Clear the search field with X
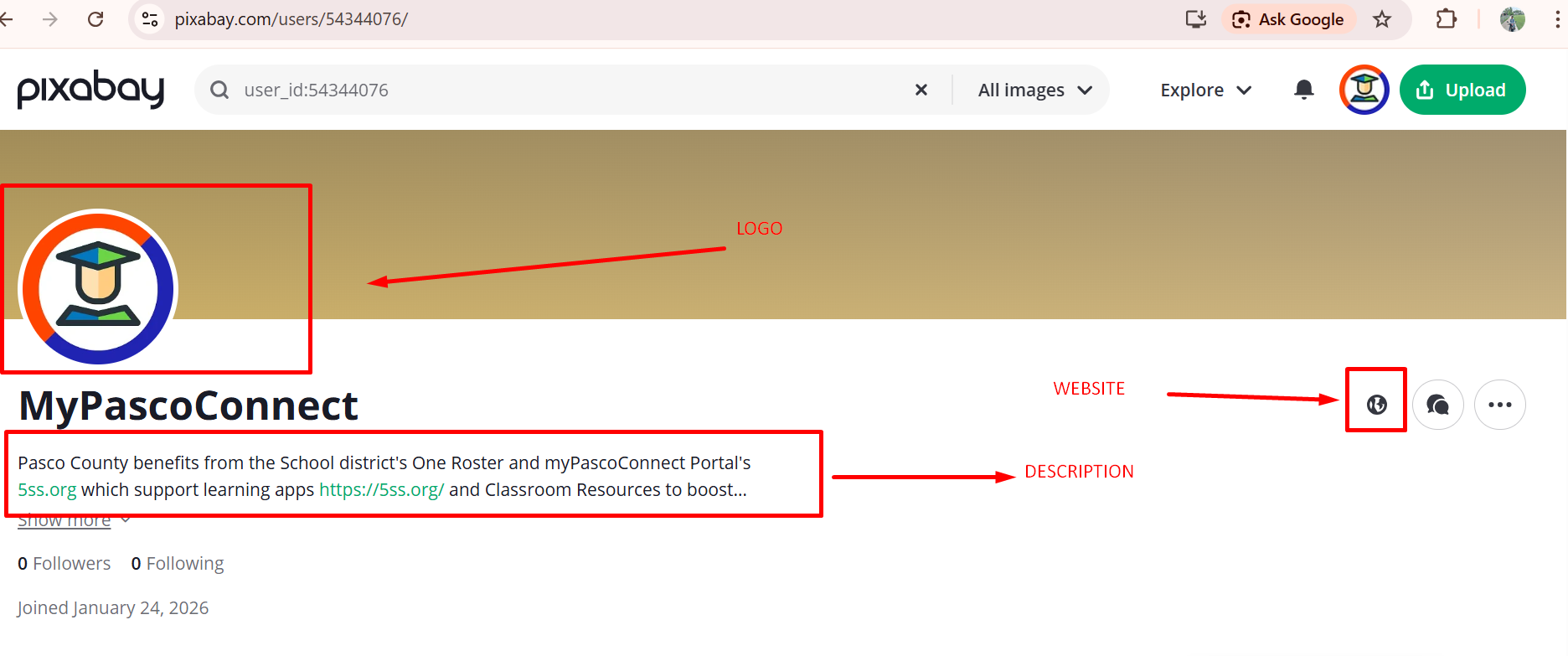 (x=921, y=90)
